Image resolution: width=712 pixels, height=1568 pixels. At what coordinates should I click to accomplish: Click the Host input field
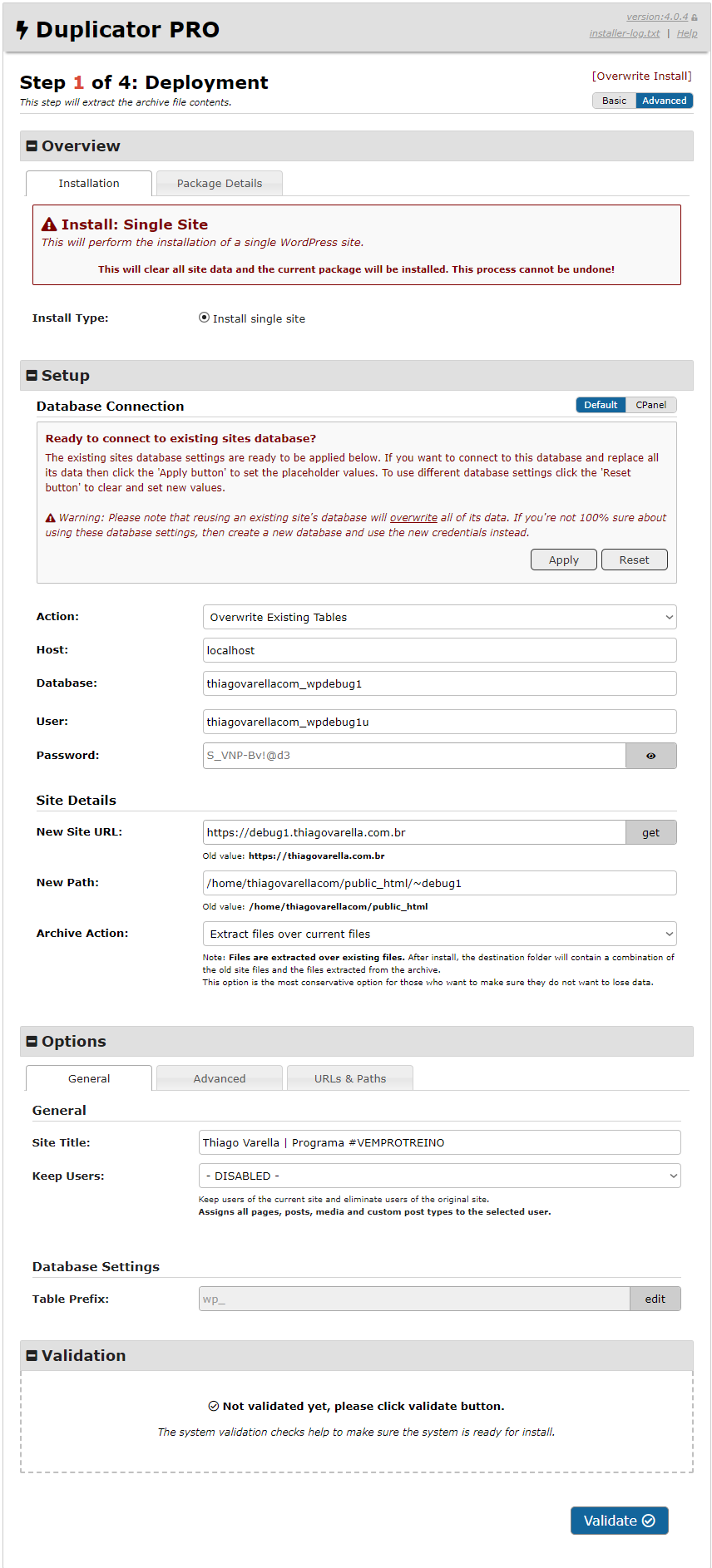(x=439, y=650)
